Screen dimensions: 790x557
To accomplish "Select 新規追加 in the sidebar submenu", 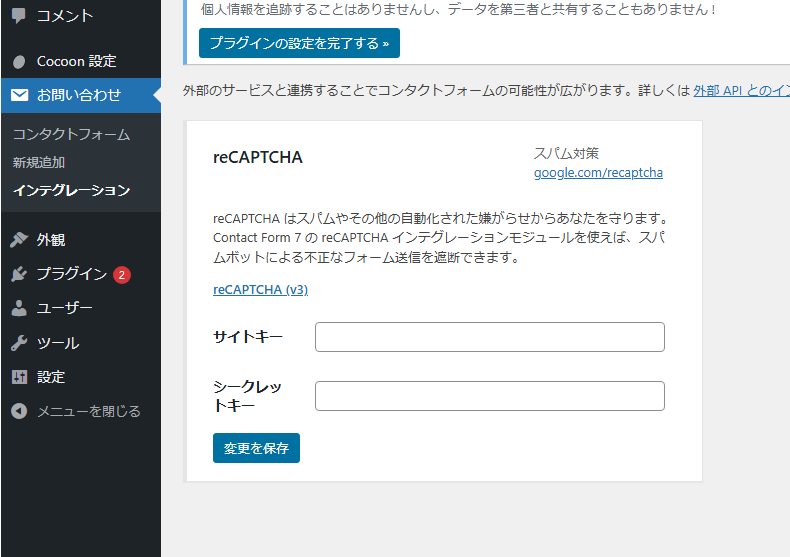I will tap(39, 162).
